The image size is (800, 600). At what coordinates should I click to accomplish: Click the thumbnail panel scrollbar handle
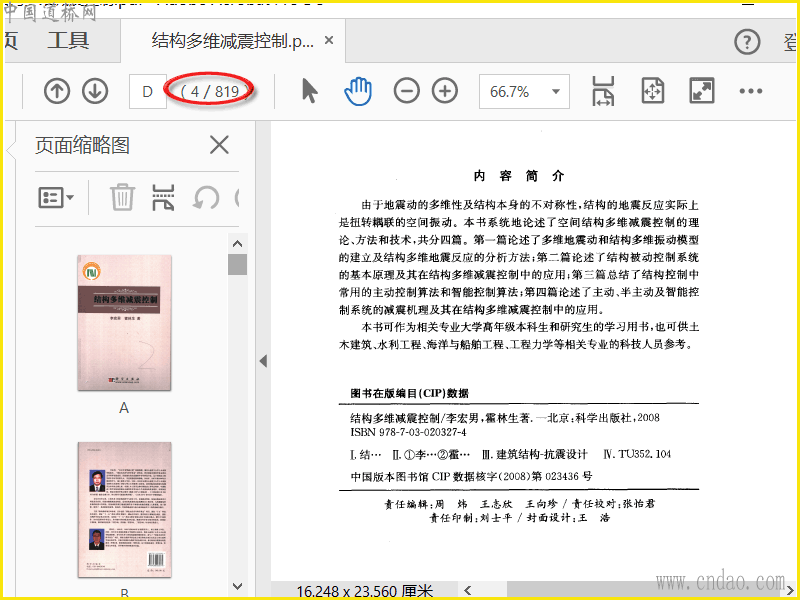click(x=237, y=264)
